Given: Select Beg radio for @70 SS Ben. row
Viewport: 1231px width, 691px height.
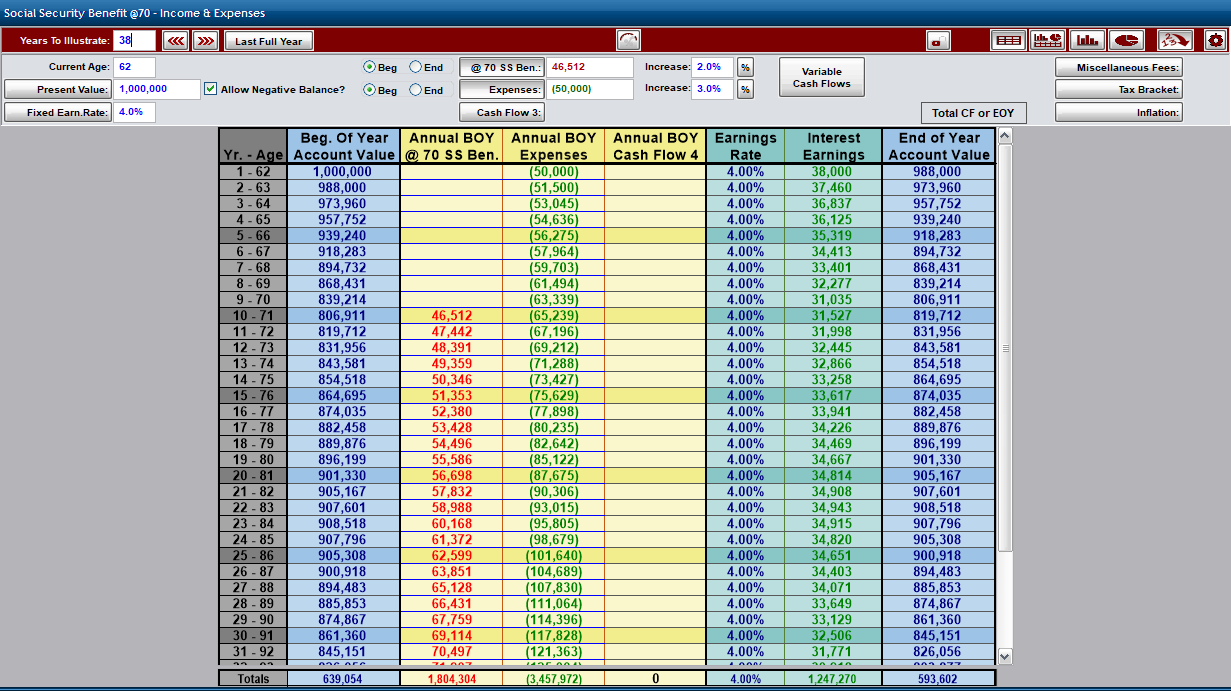Looking at the screenshot, I should [x=370, y=67].
